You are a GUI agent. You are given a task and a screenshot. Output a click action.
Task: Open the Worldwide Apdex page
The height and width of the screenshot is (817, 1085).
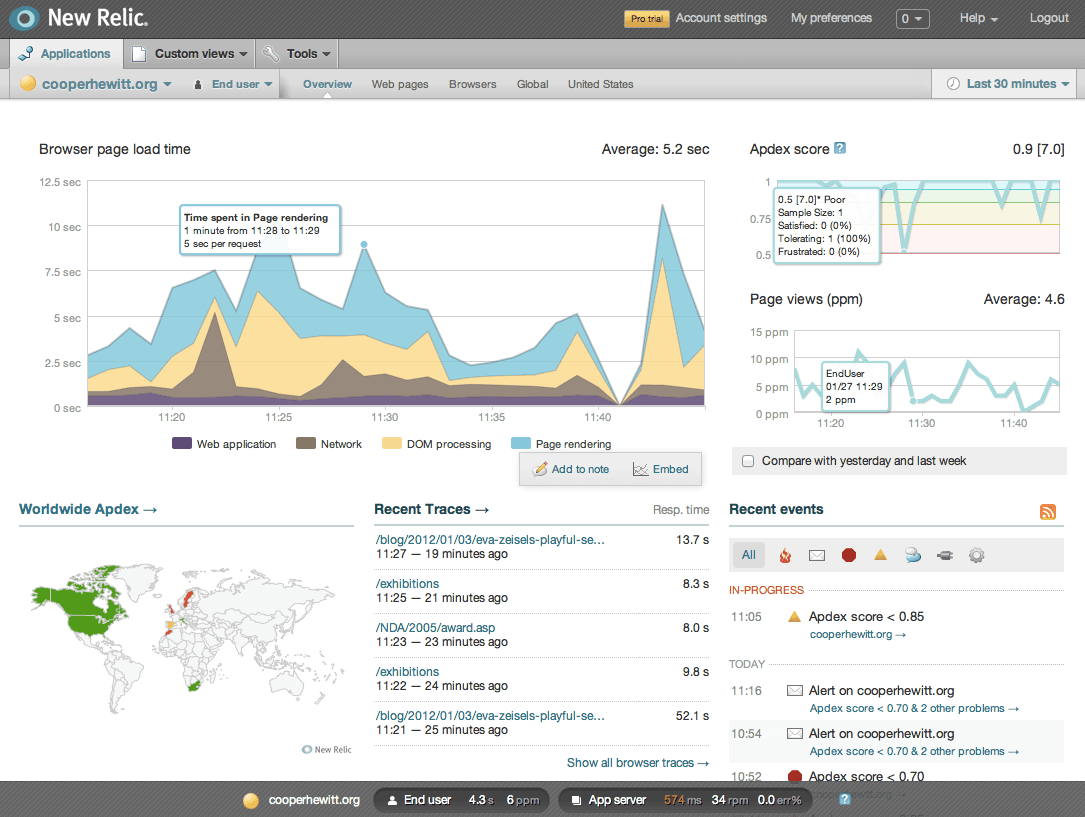88,509
